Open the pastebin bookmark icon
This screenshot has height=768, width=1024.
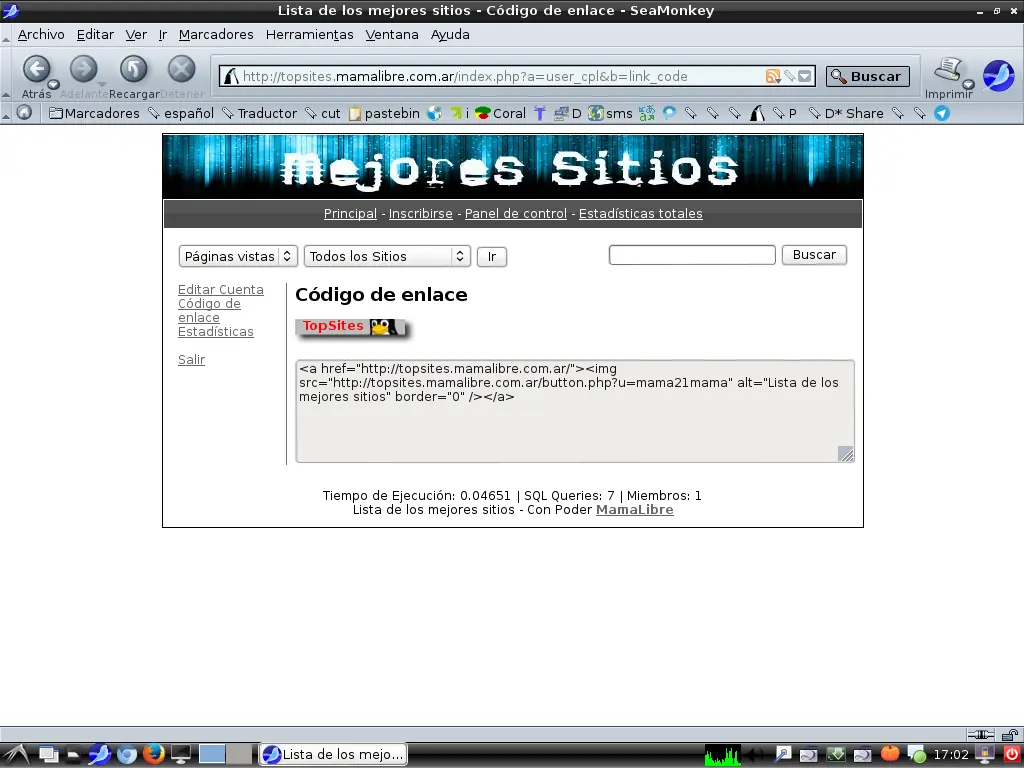pyautogui.click(x=353, y=113)
